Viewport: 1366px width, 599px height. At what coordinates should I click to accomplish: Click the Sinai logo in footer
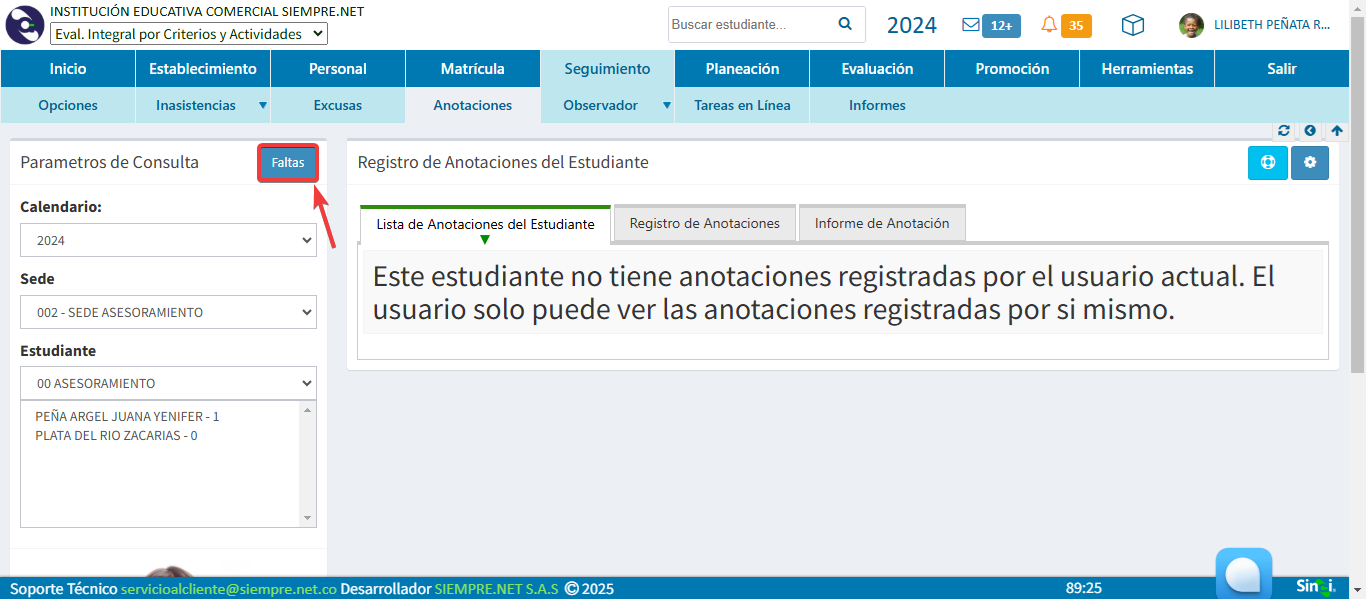pos(1316,587)
